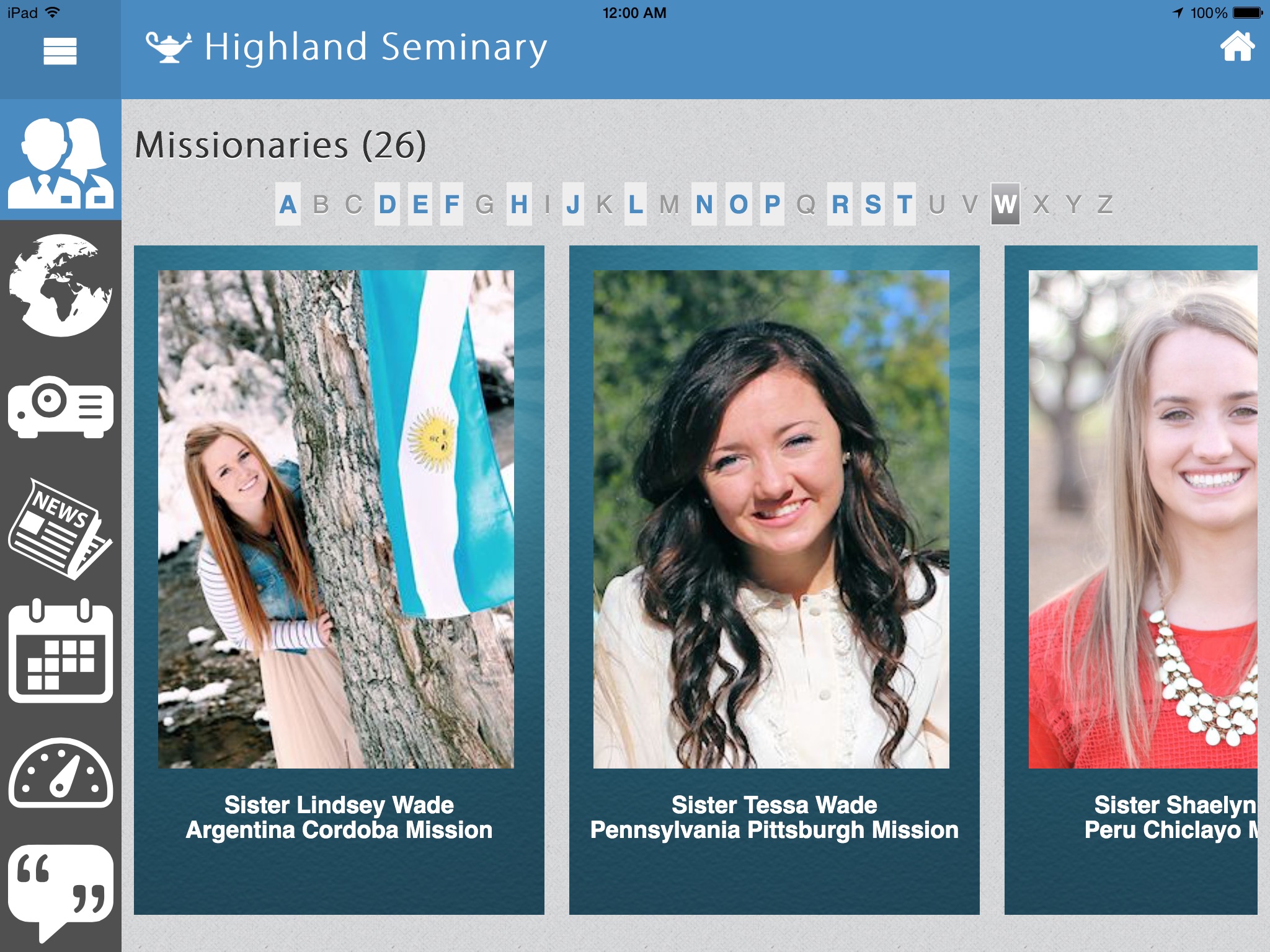Open Sister Tessa Wade's photo

771,519
